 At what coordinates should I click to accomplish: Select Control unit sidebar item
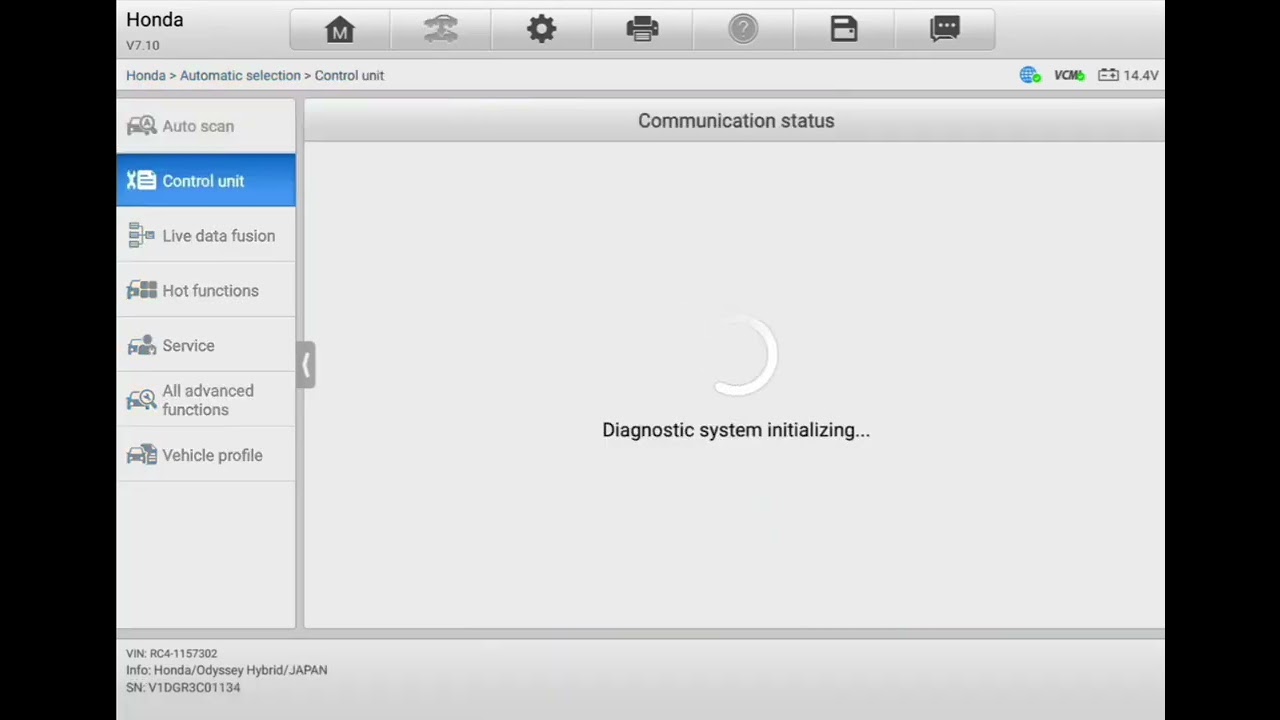[x=206, y=180]
